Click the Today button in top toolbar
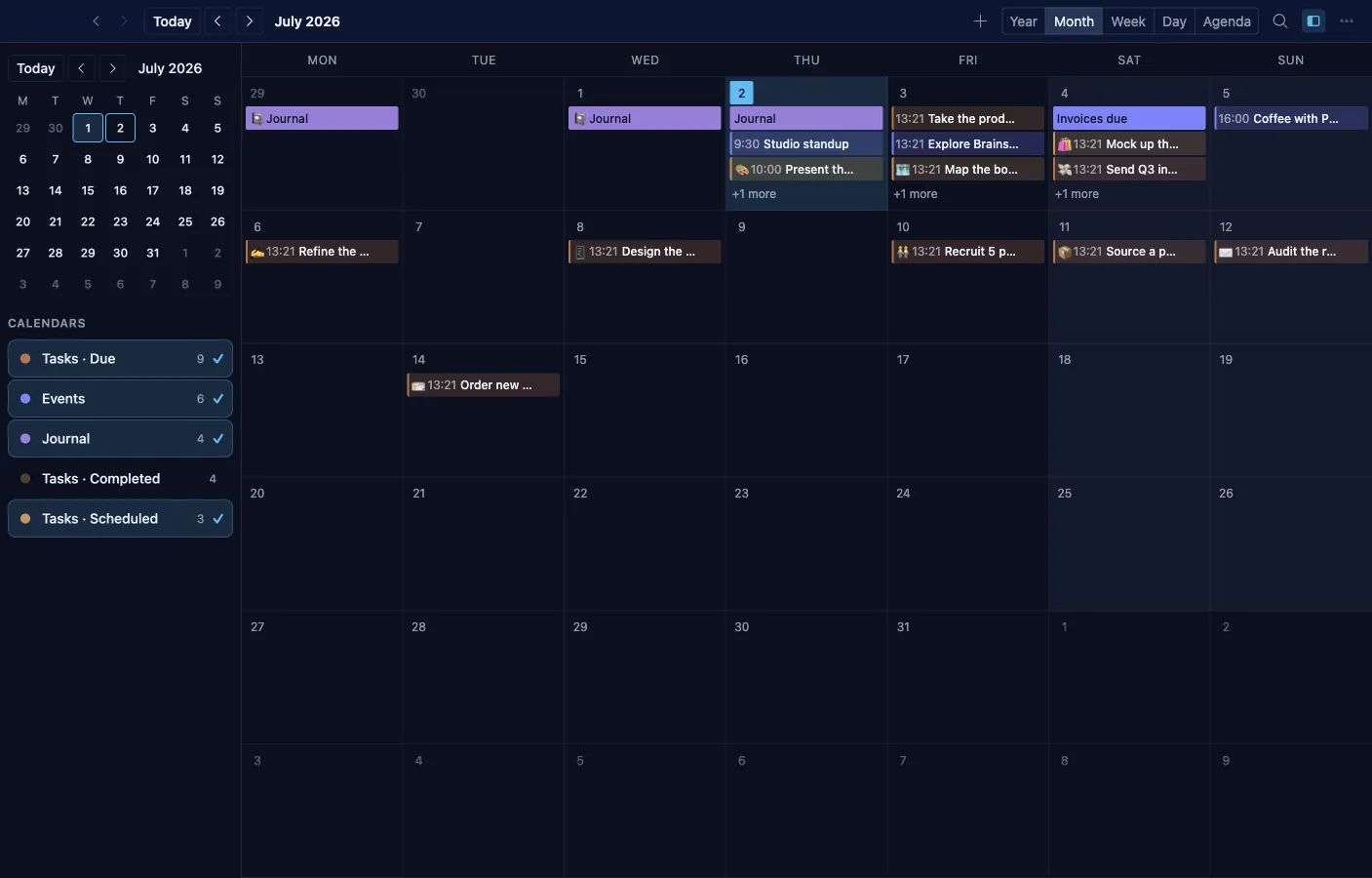1372x878 pixels. point(173,20)
